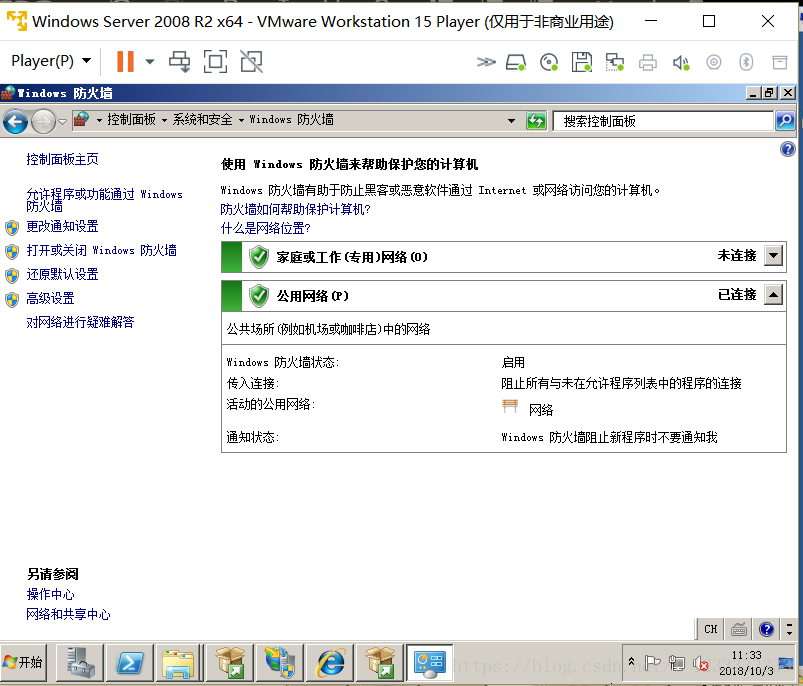
Task: Enter VMware full screen mode
Action: click(x=216, y=62)
